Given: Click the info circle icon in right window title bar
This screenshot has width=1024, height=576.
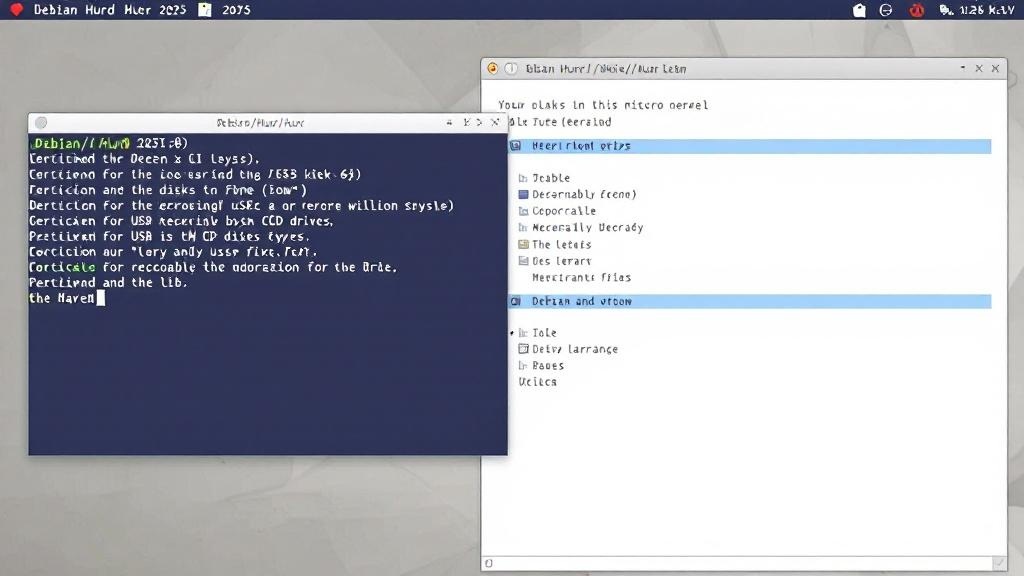Looking at the screenshot, I should [x=511, y=69].
